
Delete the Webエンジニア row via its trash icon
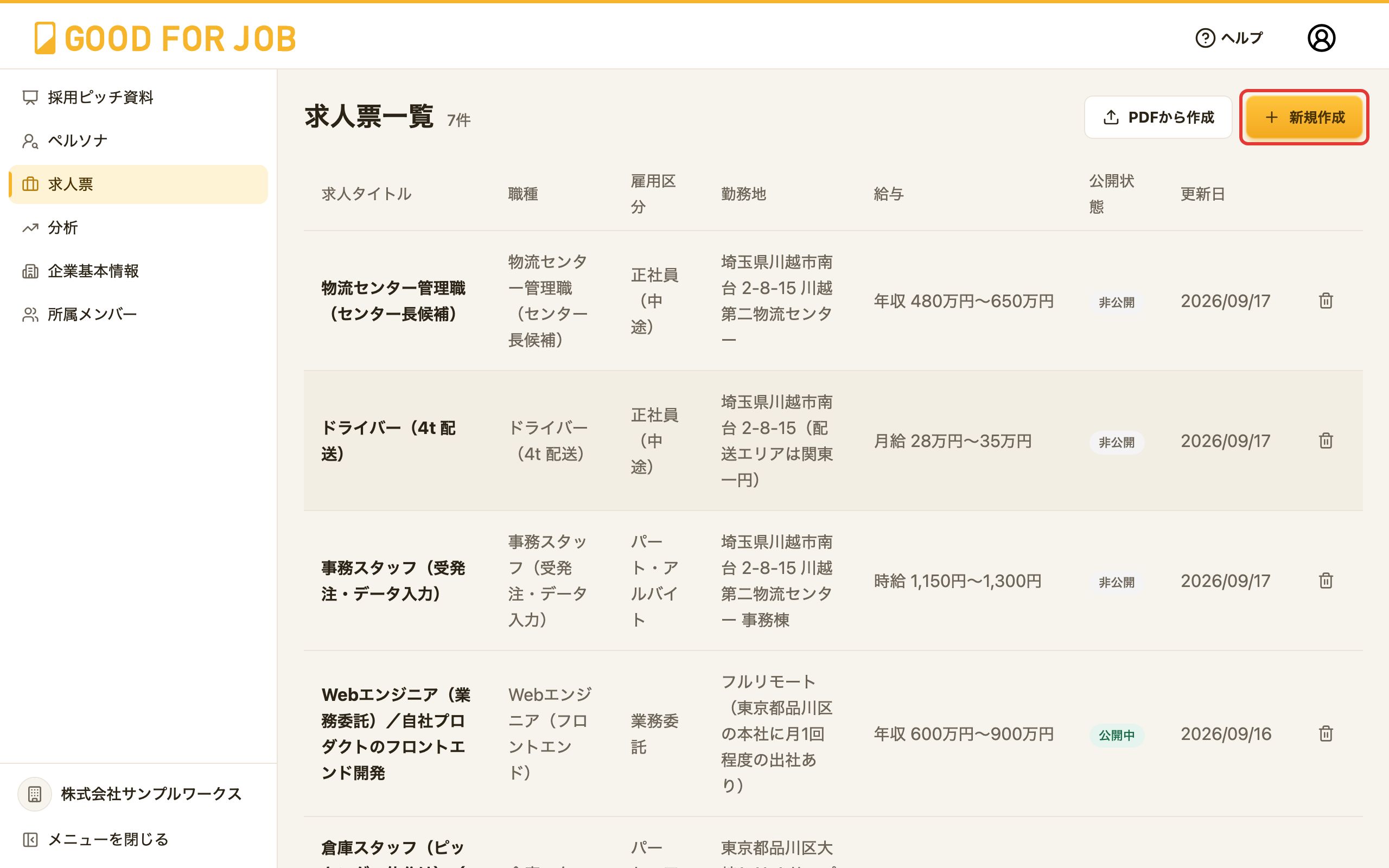(1326, 733)
